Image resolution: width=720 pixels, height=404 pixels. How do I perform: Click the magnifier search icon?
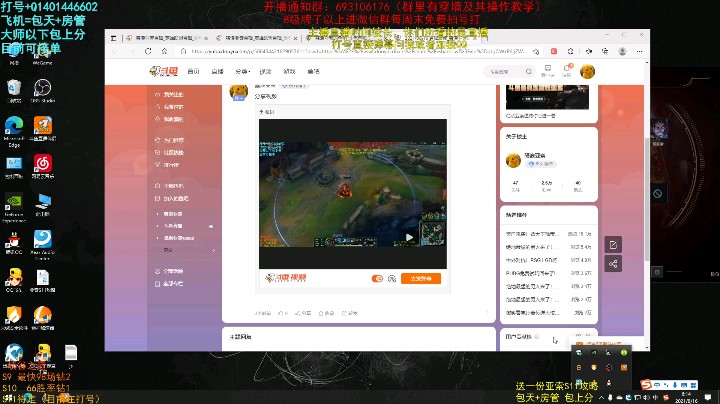click(529, 72)
